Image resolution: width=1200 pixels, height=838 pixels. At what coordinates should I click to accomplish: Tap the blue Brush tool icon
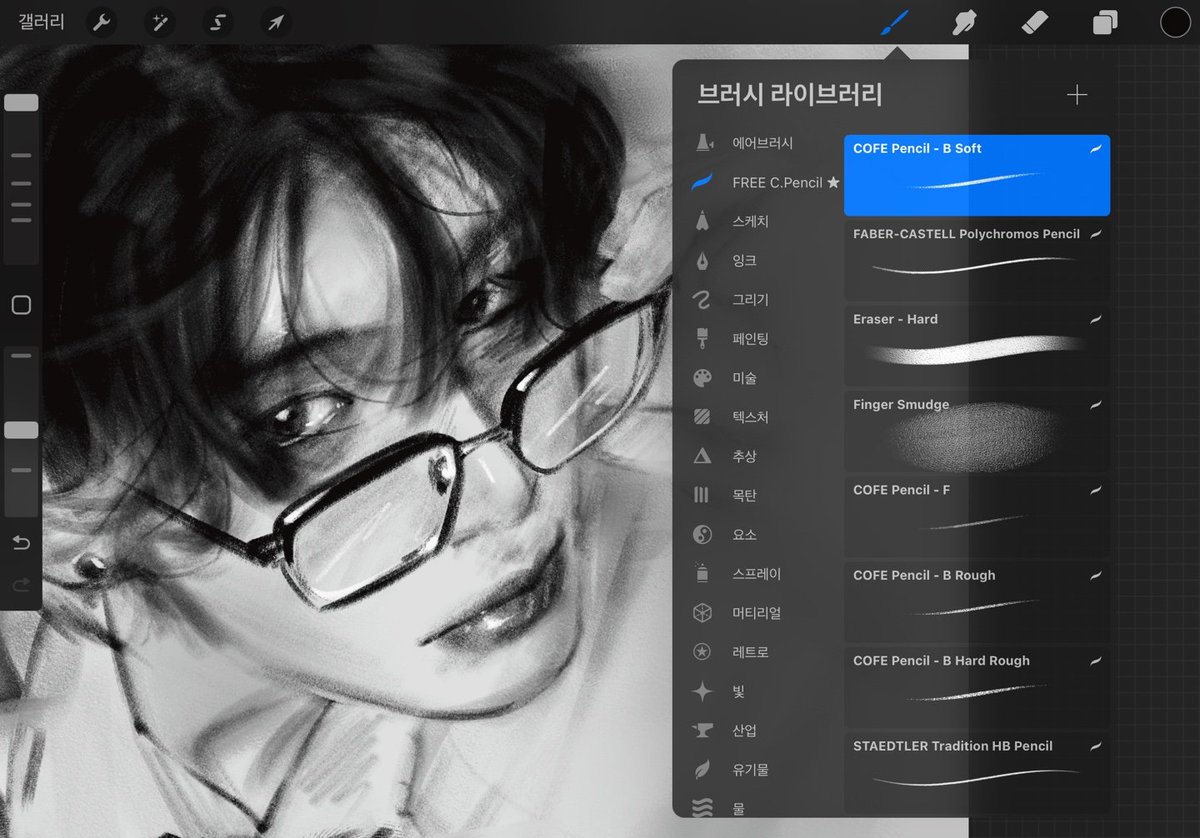(893, 22)
